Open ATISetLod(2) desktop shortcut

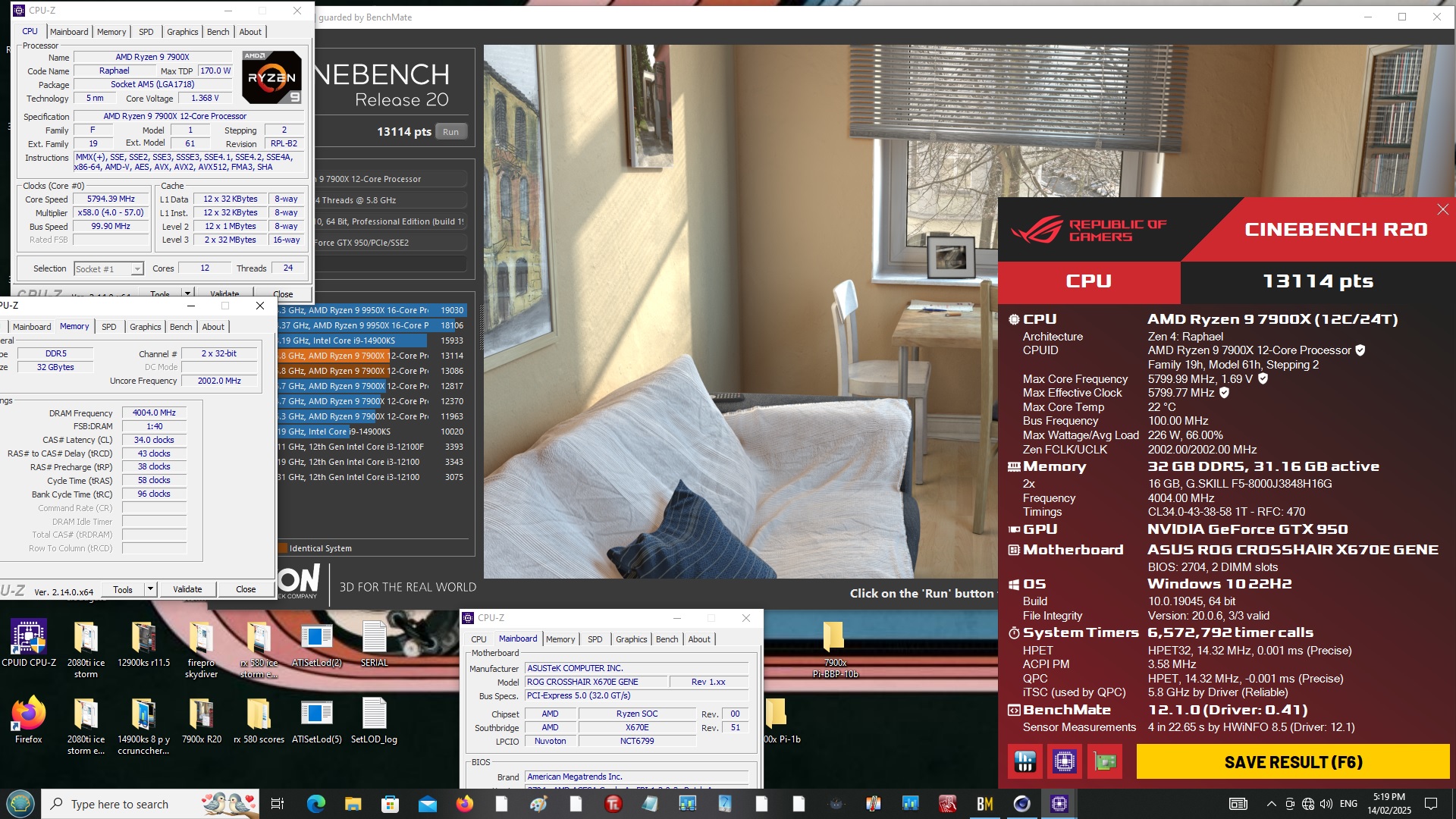point(317,643)
